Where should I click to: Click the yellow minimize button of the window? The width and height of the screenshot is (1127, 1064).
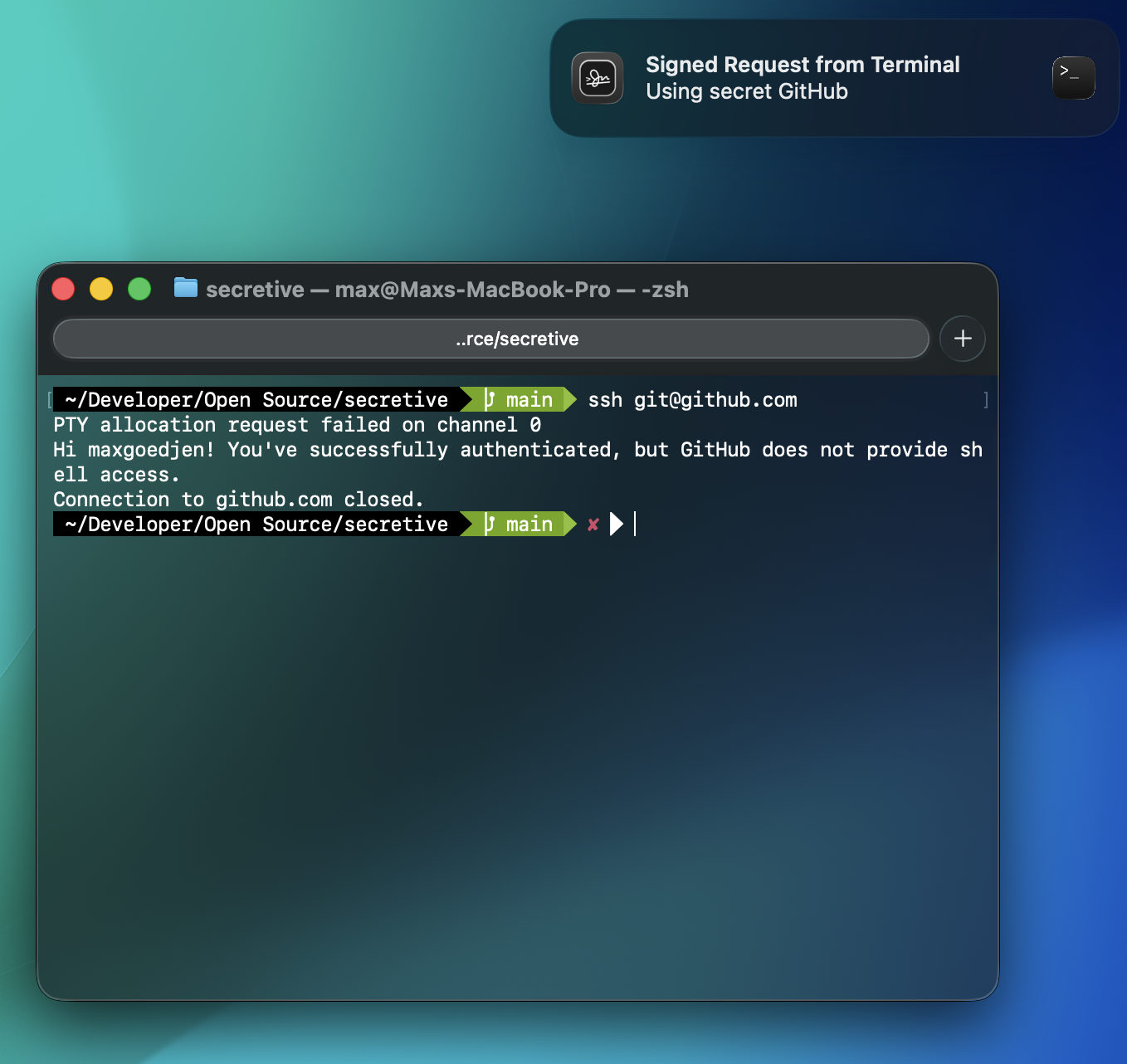coord(101,288)
